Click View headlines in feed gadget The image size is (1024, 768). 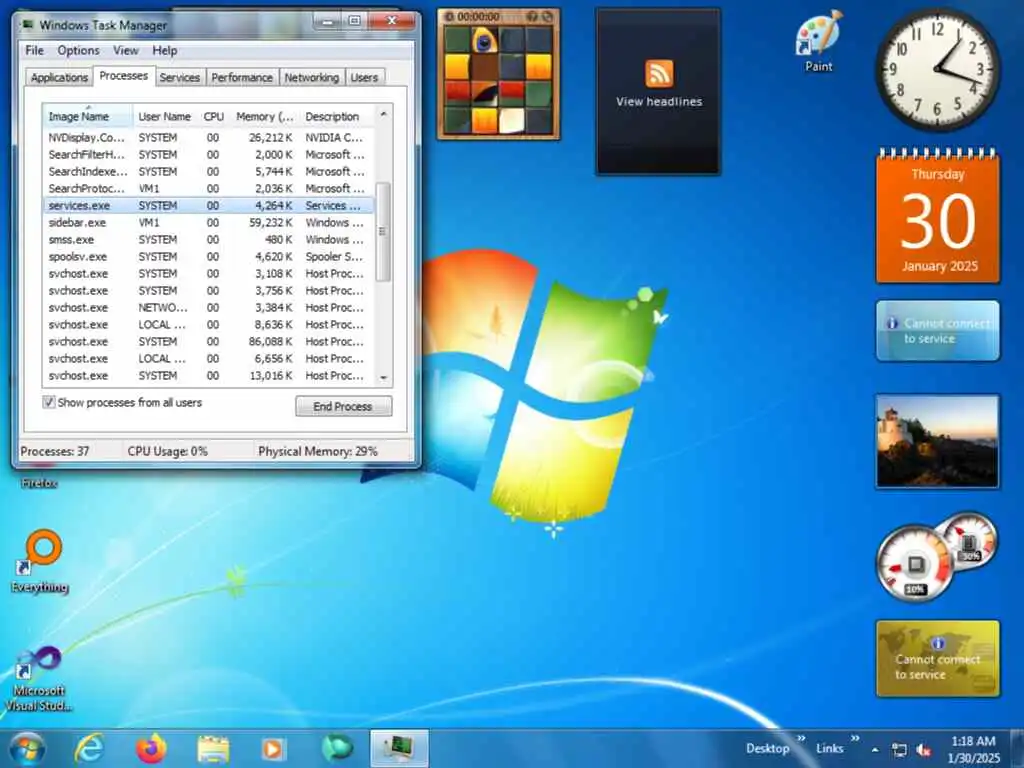pos(659,102)
